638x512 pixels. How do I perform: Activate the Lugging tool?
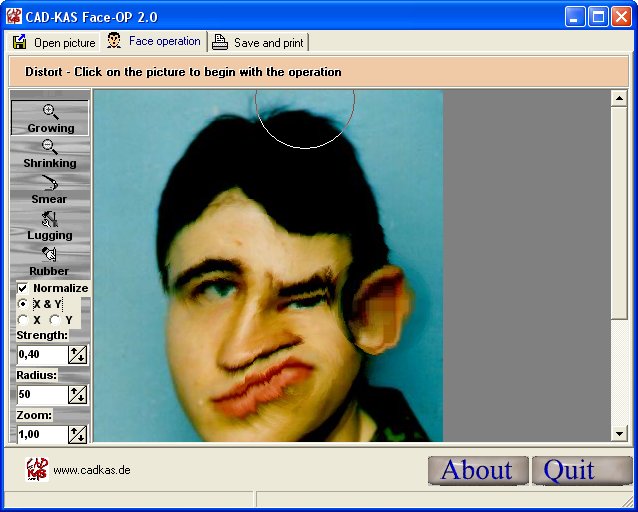click(50, 226)
